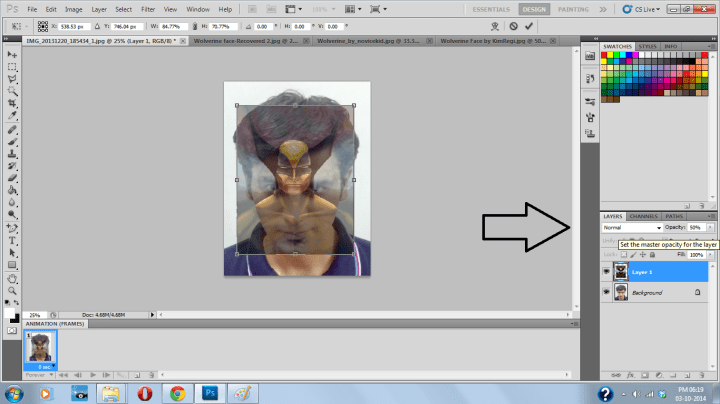This screenshot has width=720, height=404.
Task: Select the Clone Stamp tool
Action: click(x=12, y=154)
